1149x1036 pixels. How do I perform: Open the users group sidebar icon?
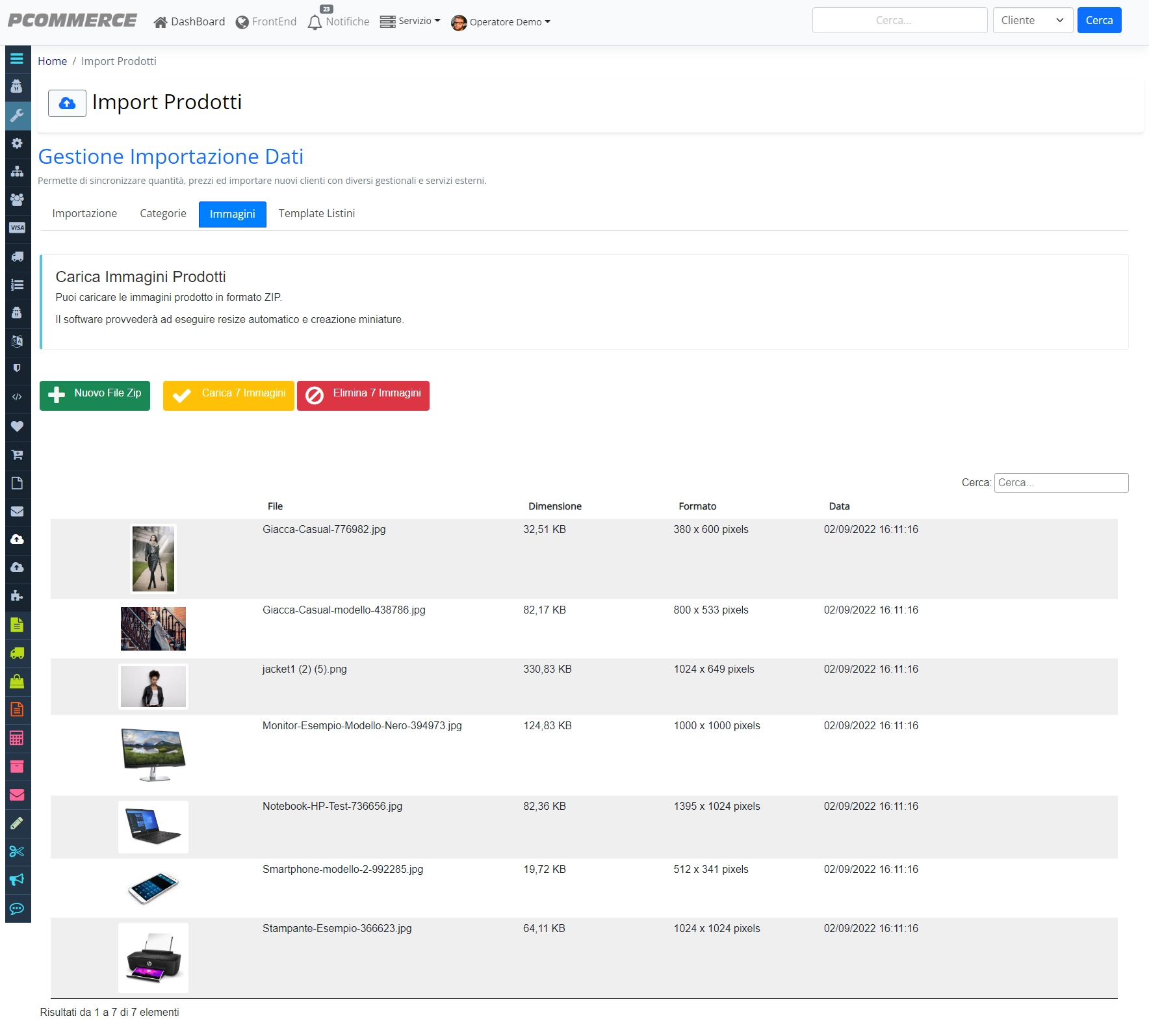click(17, 200)
